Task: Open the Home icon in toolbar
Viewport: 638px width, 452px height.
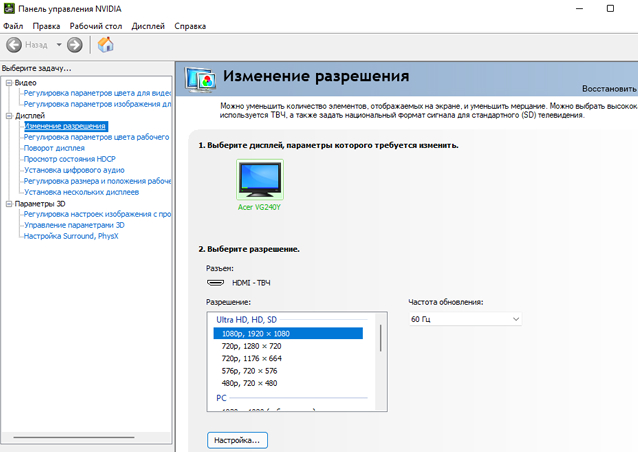Action: pyautogui.click(x=105, y=45)
